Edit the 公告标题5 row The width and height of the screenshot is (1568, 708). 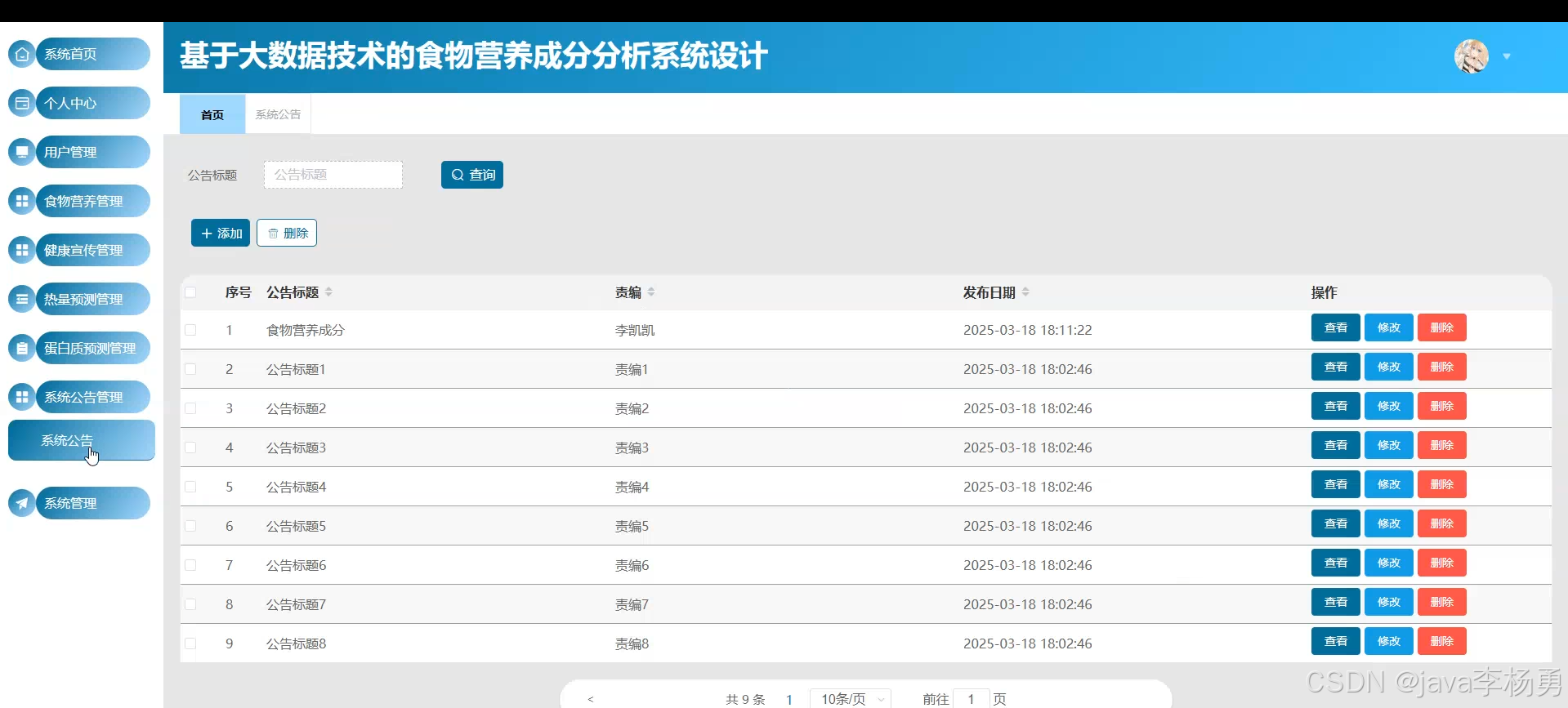pos(1389,523)
